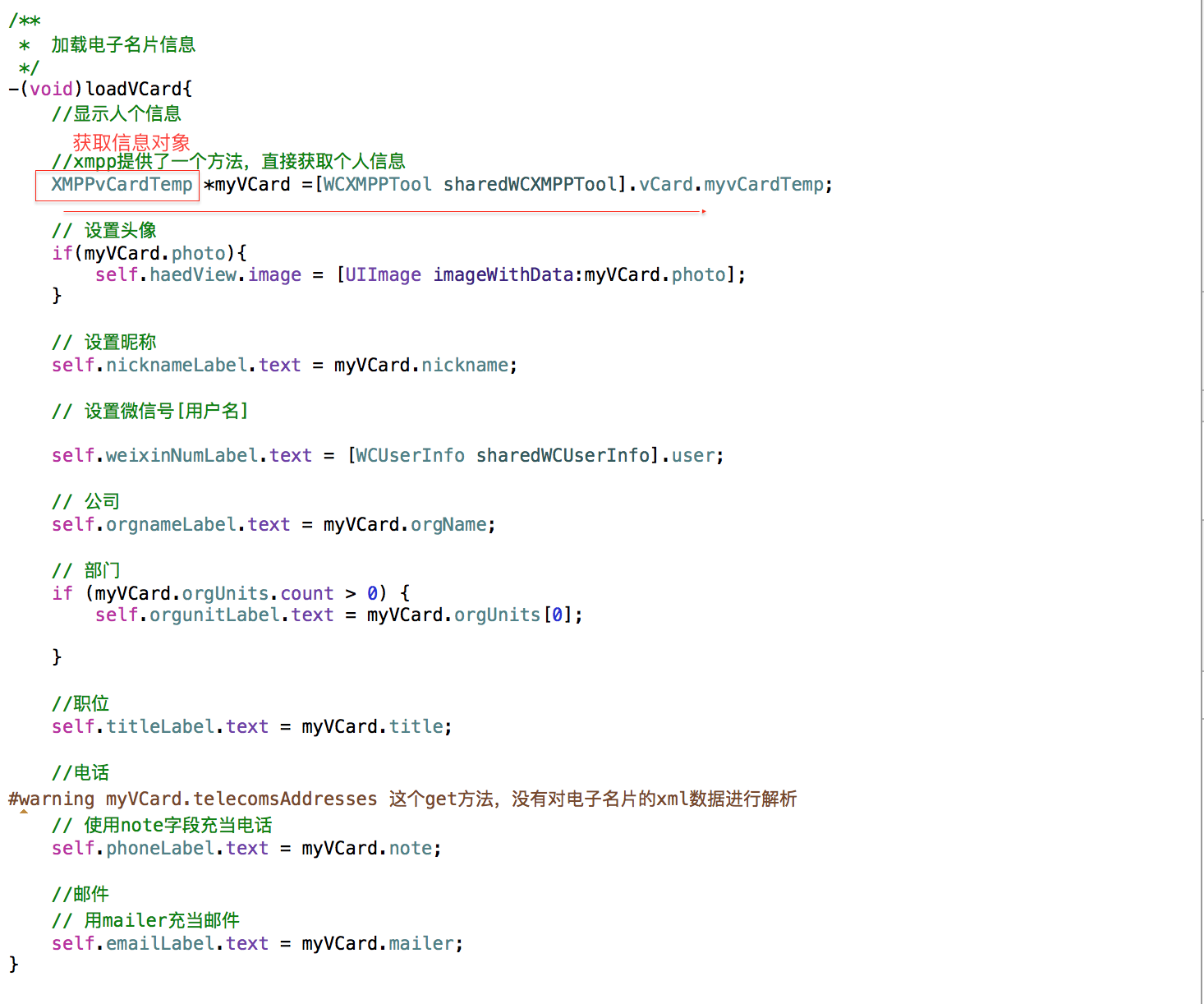
Task: Click the titleLabel property
Action: click(x=160, y=726)
